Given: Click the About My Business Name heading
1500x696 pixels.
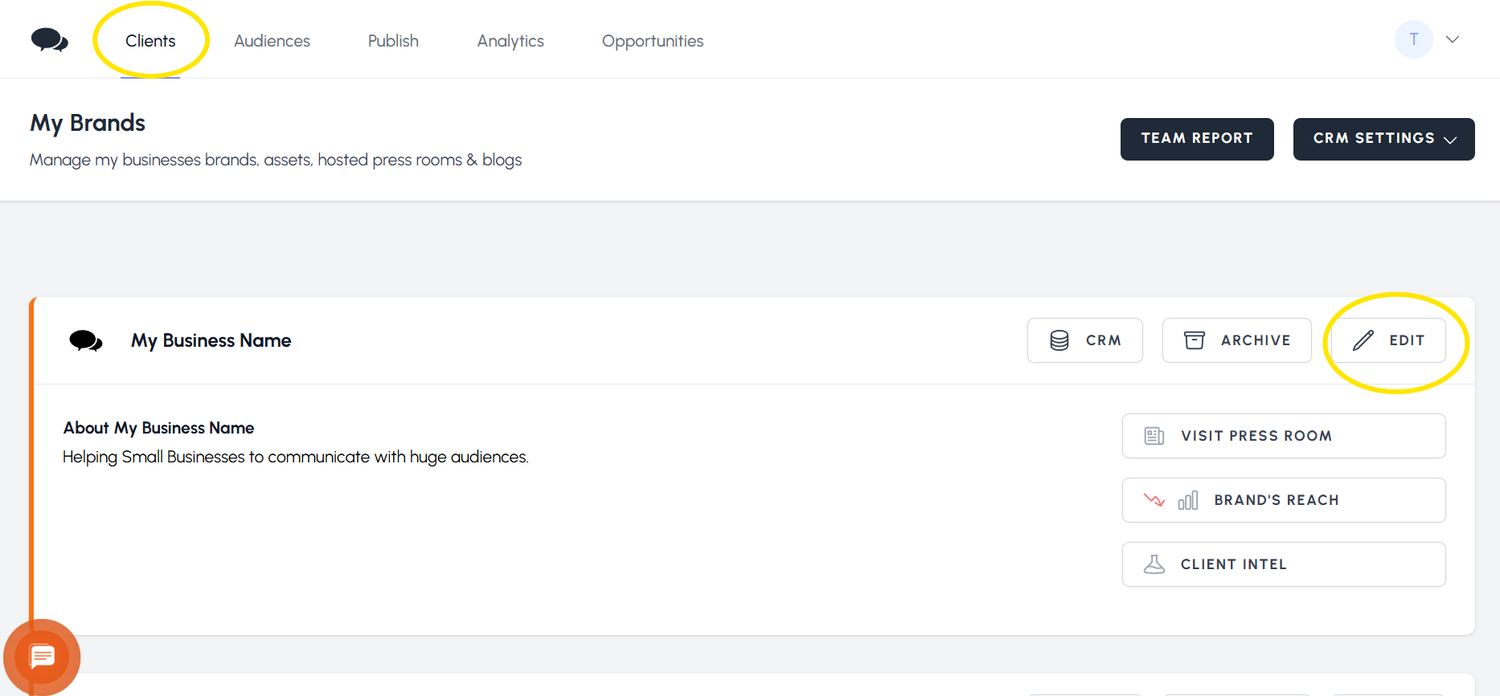Looking at the screenshot, I should (x=158, y=428).
